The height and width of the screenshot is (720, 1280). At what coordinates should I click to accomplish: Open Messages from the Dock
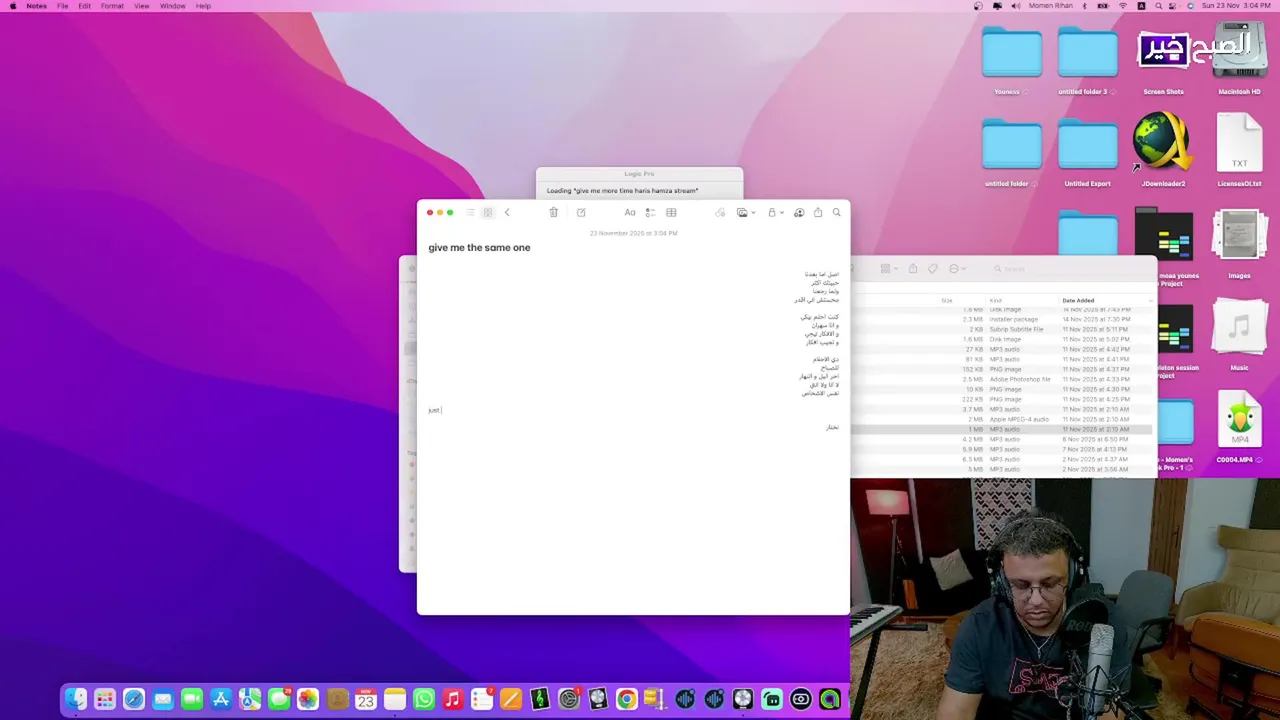tap(279, 699)
